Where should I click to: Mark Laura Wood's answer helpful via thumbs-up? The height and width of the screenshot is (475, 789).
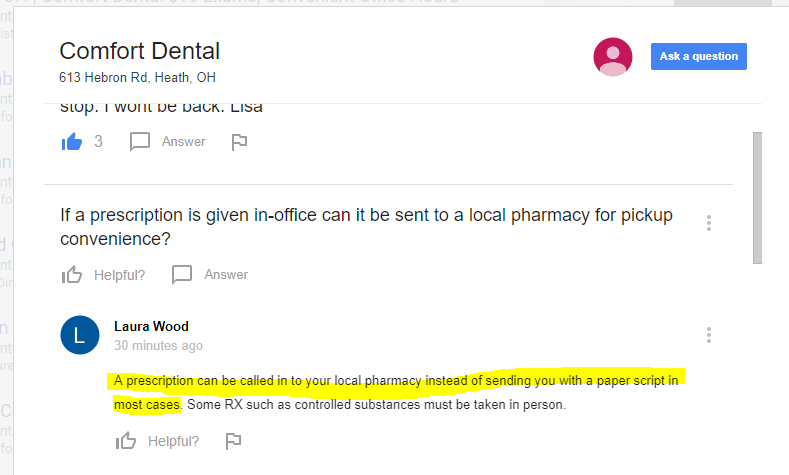[126, 441]
